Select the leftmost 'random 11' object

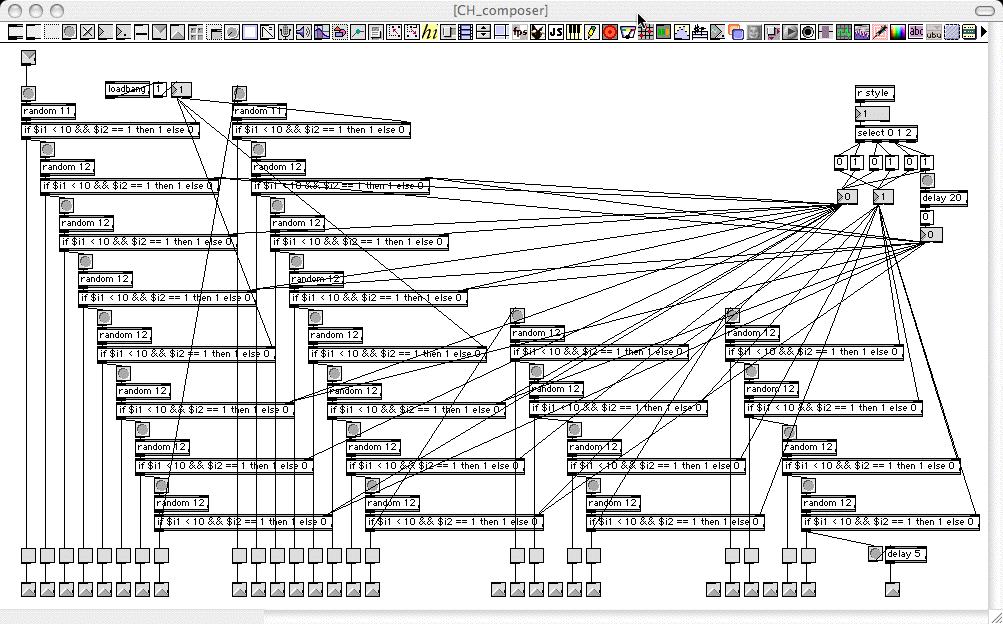(x=48, y=111)
